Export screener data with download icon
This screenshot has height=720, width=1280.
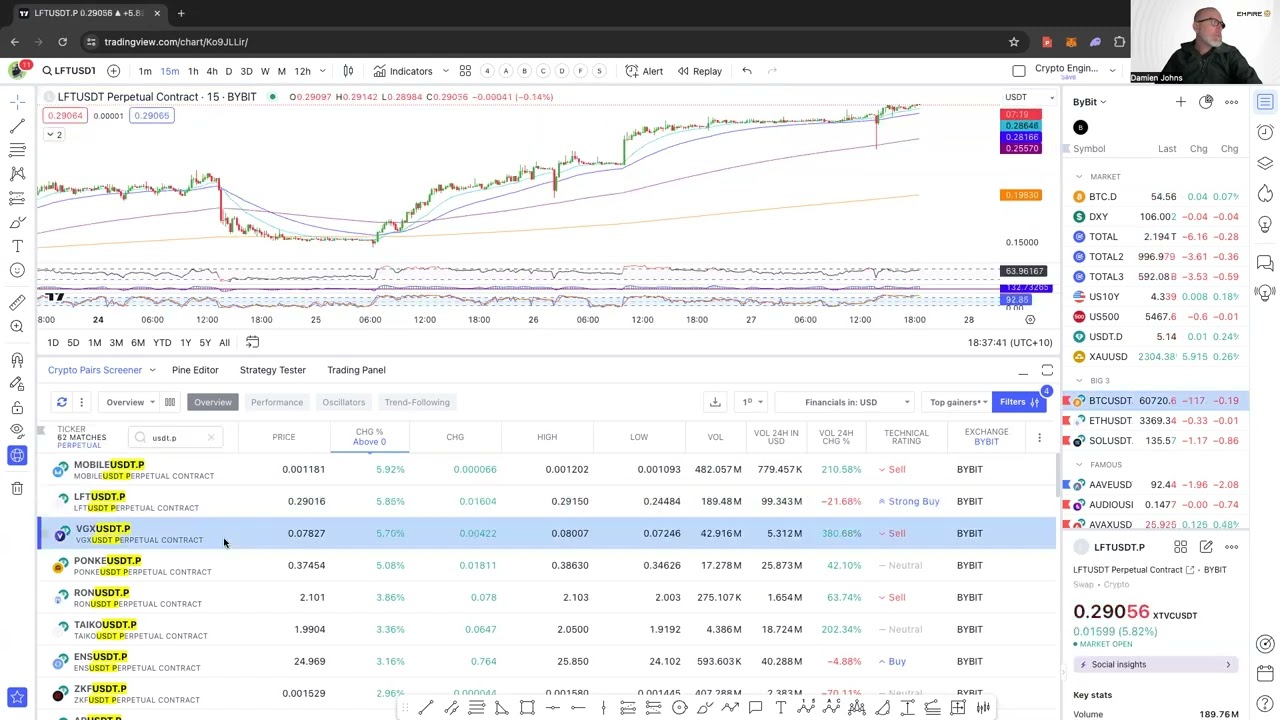point(715,402)
